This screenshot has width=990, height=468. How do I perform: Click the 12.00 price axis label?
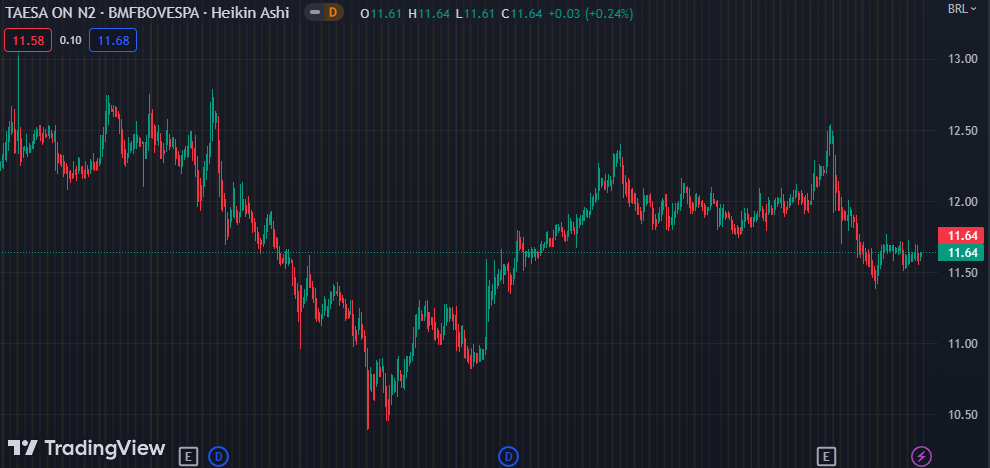(x=963, y=201)
